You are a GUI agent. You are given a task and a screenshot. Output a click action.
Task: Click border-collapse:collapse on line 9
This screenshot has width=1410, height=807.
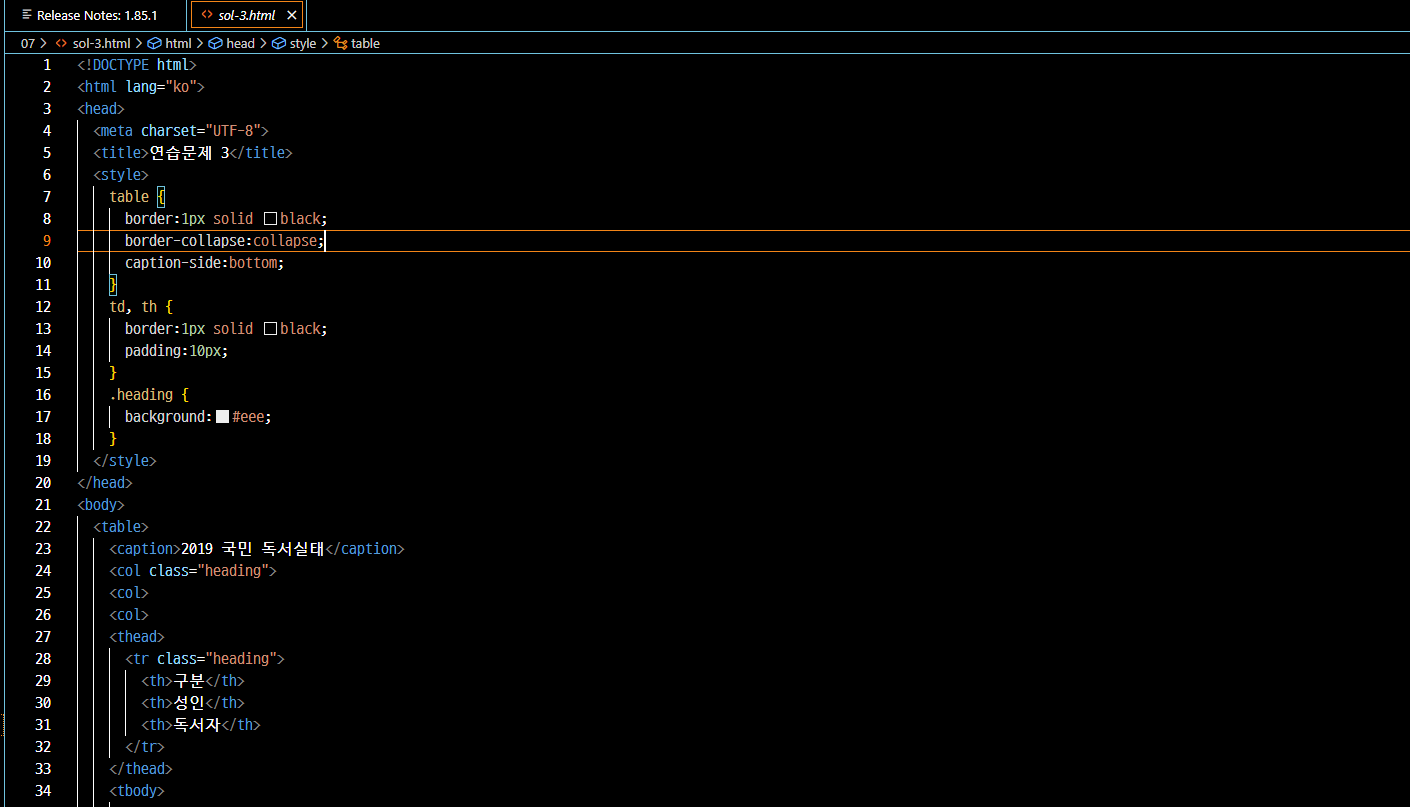point(225,241)
